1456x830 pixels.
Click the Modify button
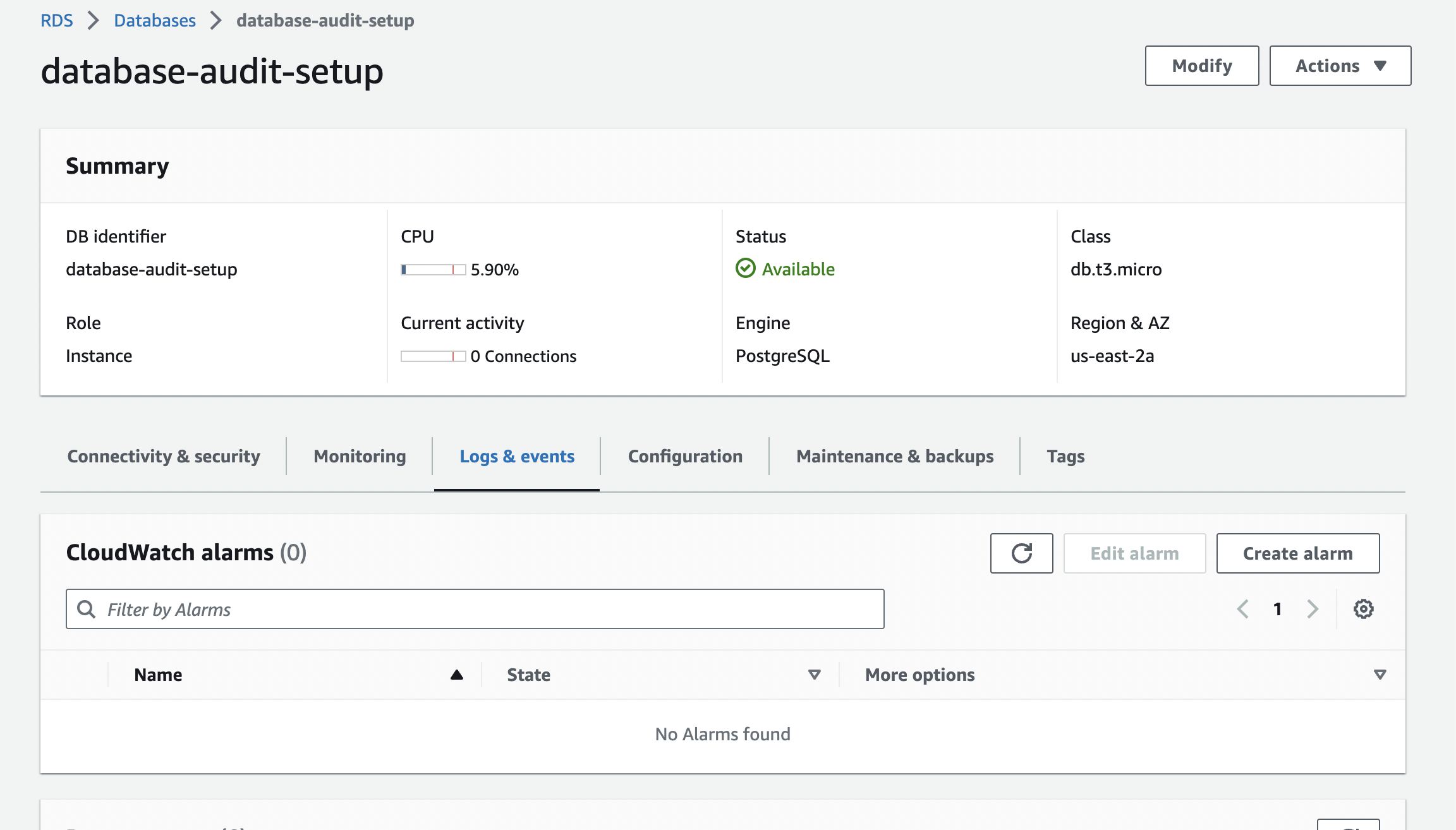coord(1202,66)
